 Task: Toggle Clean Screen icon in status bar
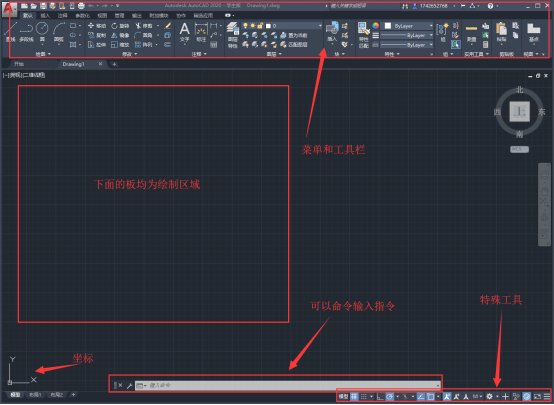click(x=537, y=397)
